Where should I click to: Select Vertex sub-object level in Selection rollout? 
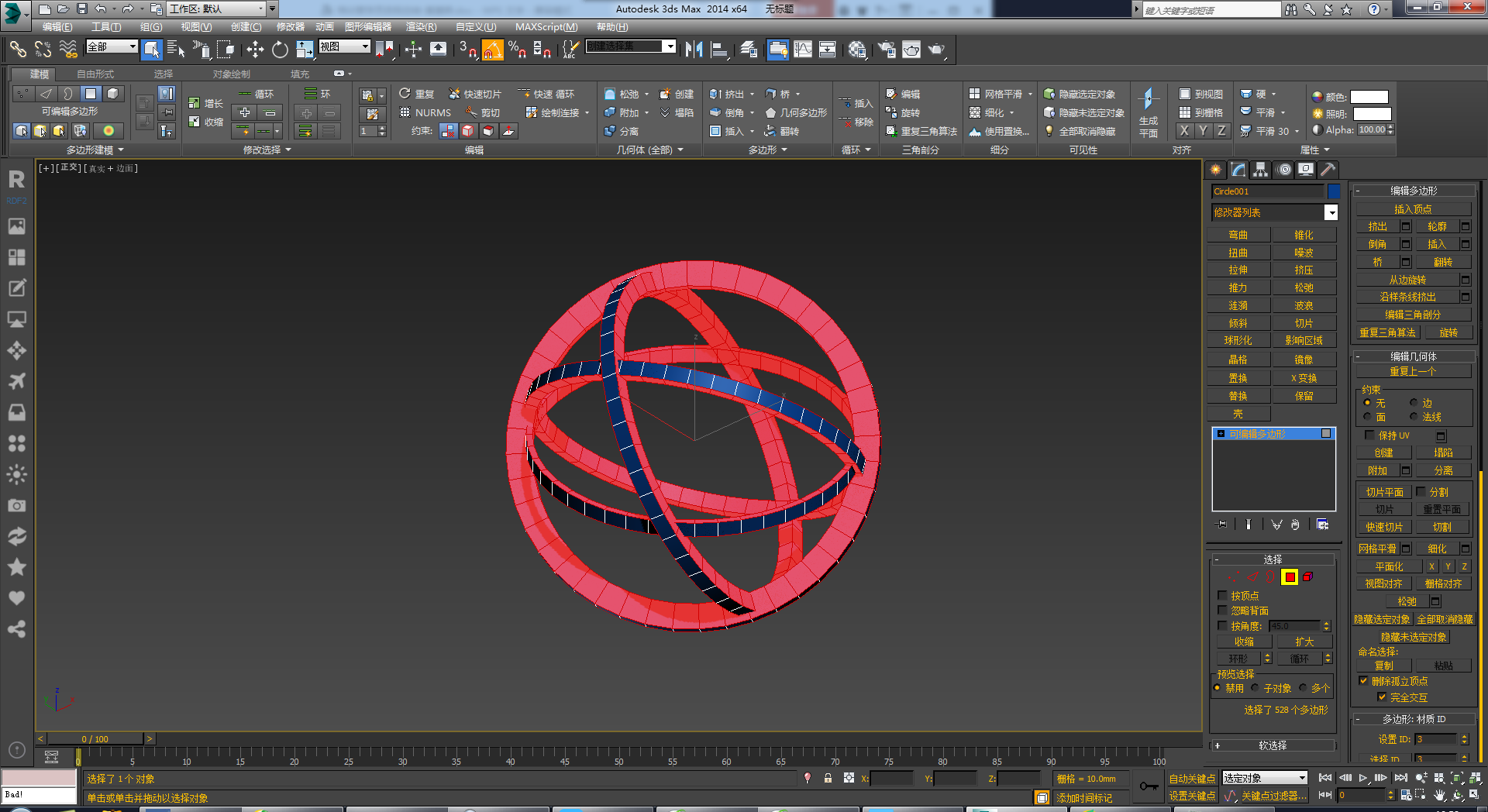[x=1234, y=577]
